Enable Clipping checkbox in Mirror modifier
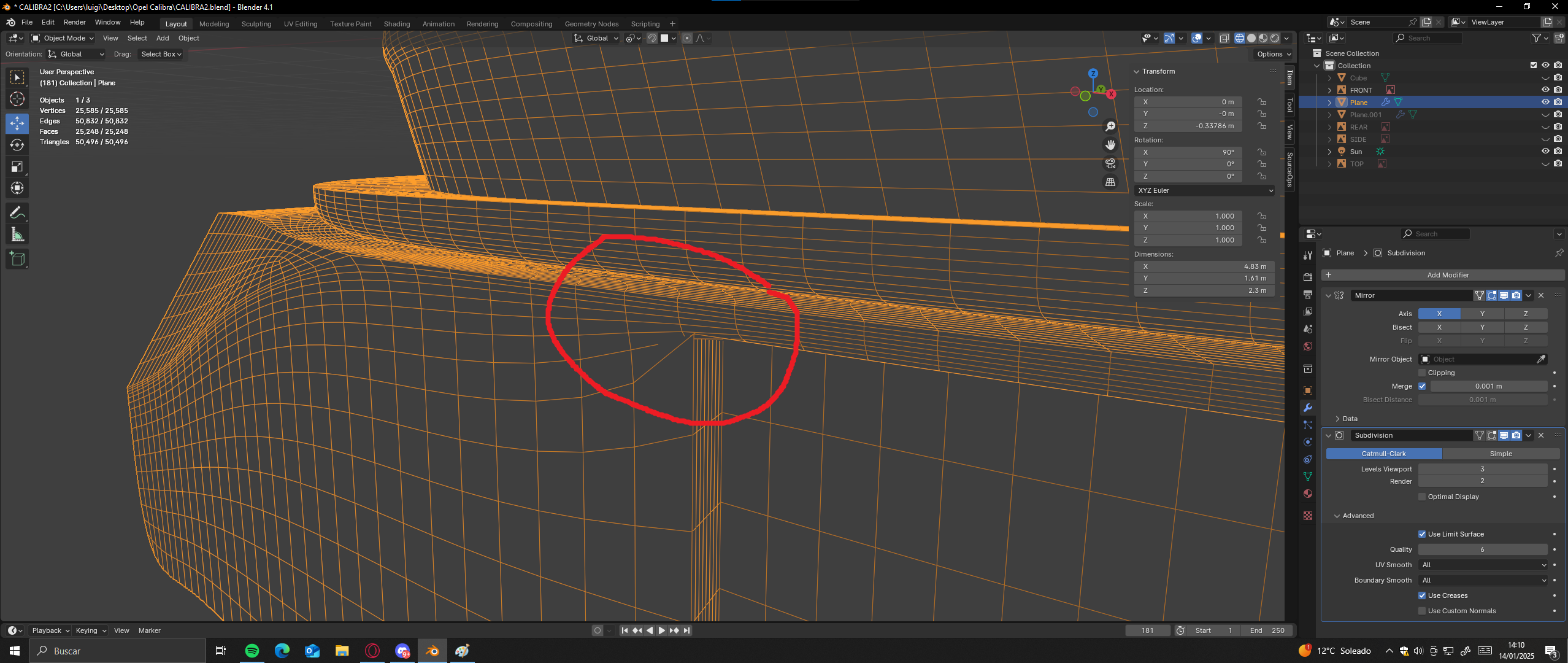This screenshot has height=663, width=1568. click(1422, 373)
